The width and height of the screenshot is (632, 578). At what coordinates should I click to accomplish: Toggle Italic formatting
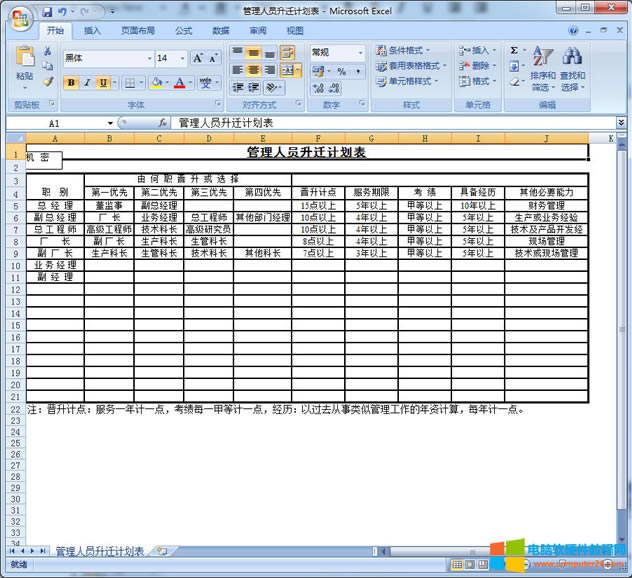(x=87, y=83)
